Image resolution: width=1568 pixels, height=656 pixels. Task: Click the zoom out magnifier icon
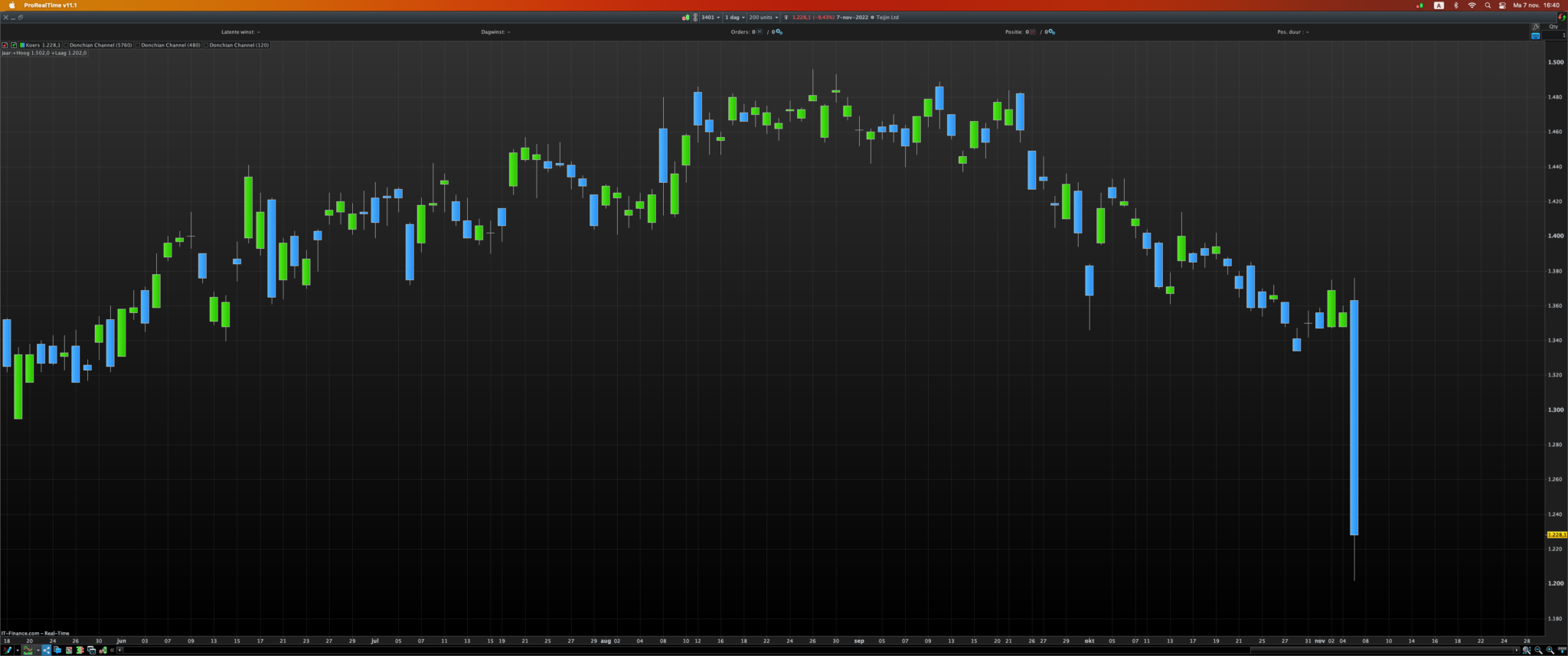[1538, 650]
